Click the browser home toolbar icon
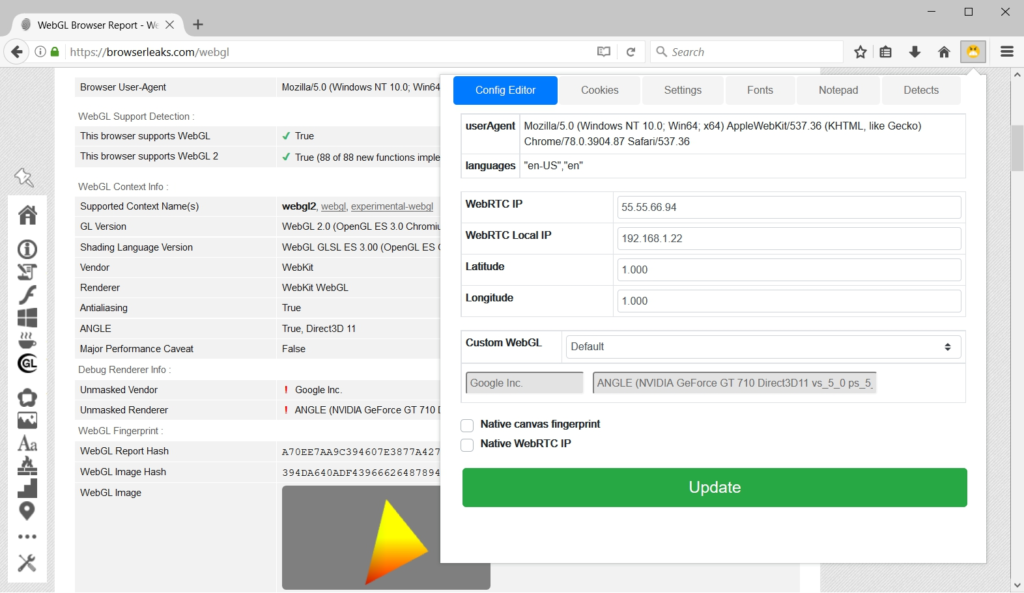The height and width of the screenshot is (593, 1024). click(944, 52)
